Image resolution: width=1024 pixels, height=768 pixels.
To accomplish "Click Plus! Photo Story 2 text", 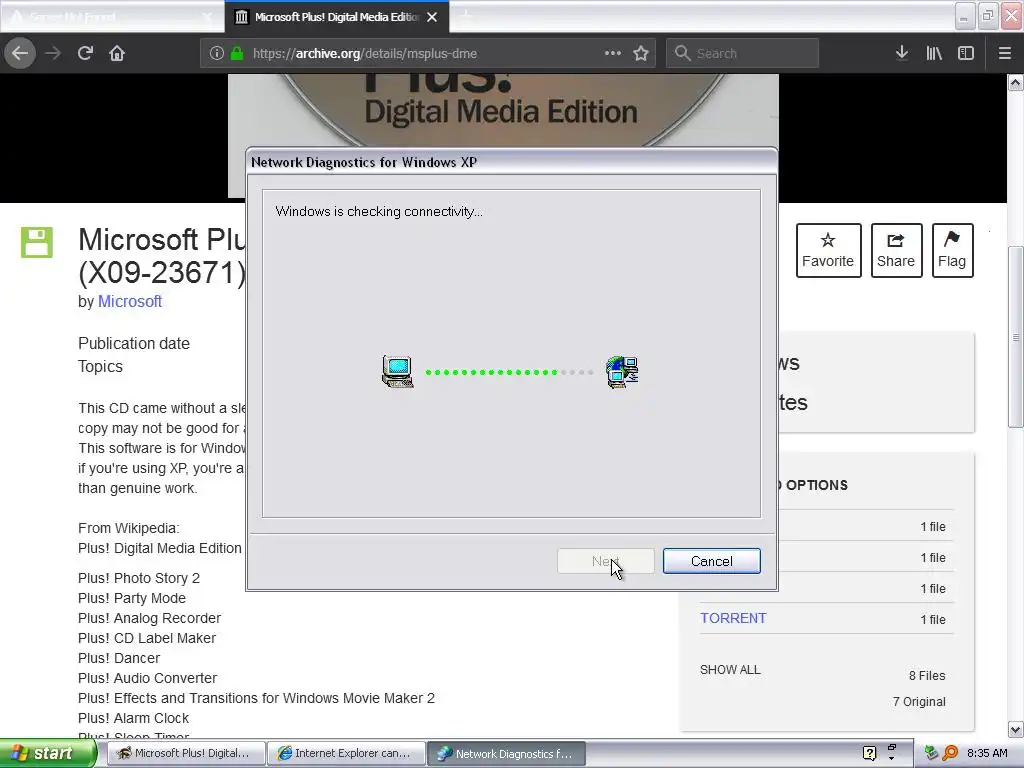I will 139,579.
